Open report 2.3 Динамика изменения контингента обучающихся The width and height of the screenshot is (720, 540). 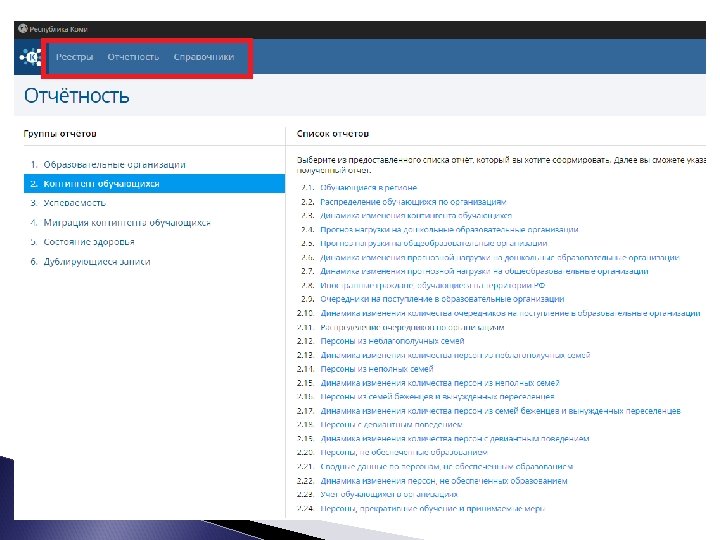click(x=416, y=215)
